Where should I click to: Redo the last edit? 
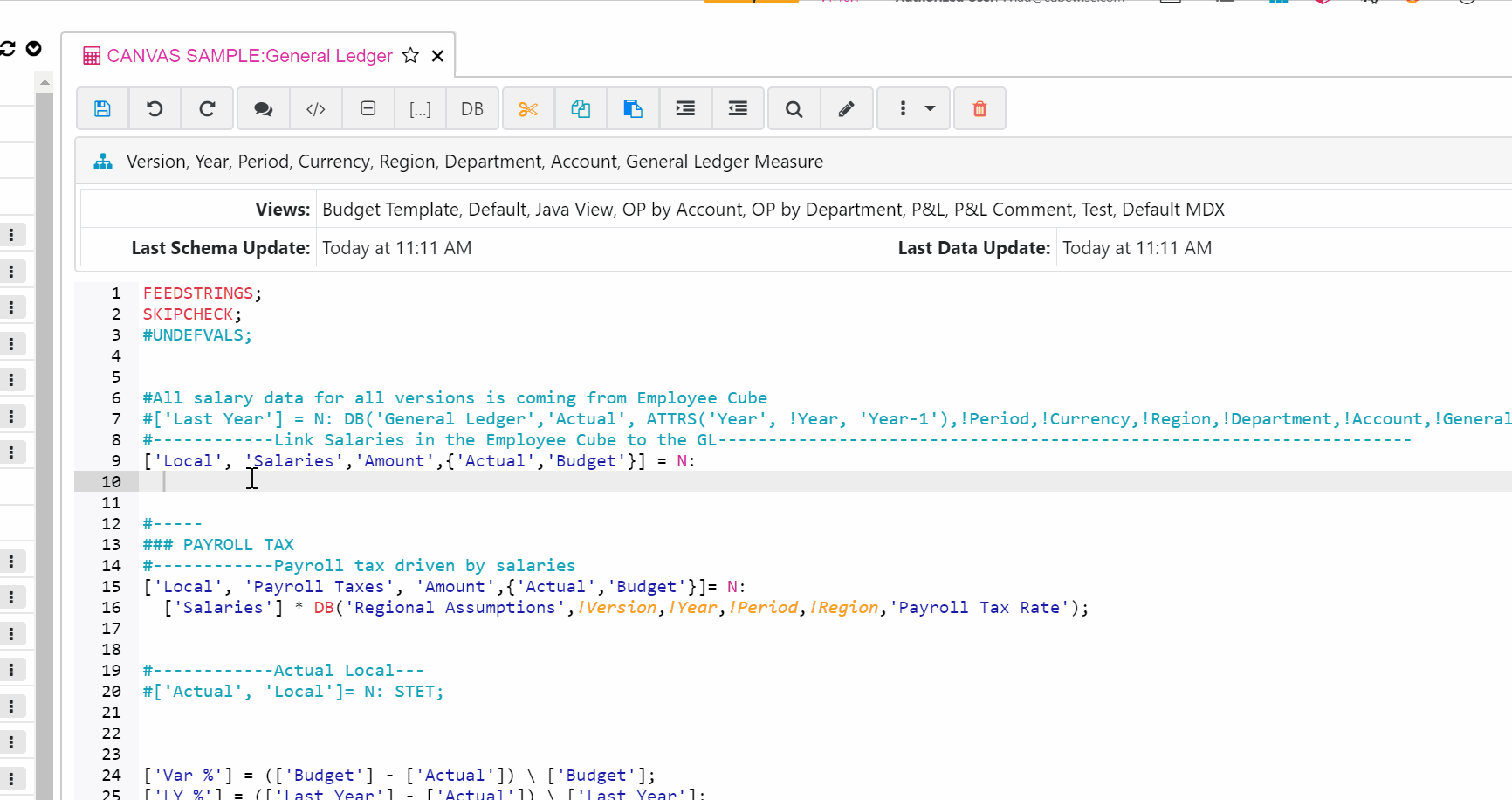pyautogui.click(x=207, y=108)
